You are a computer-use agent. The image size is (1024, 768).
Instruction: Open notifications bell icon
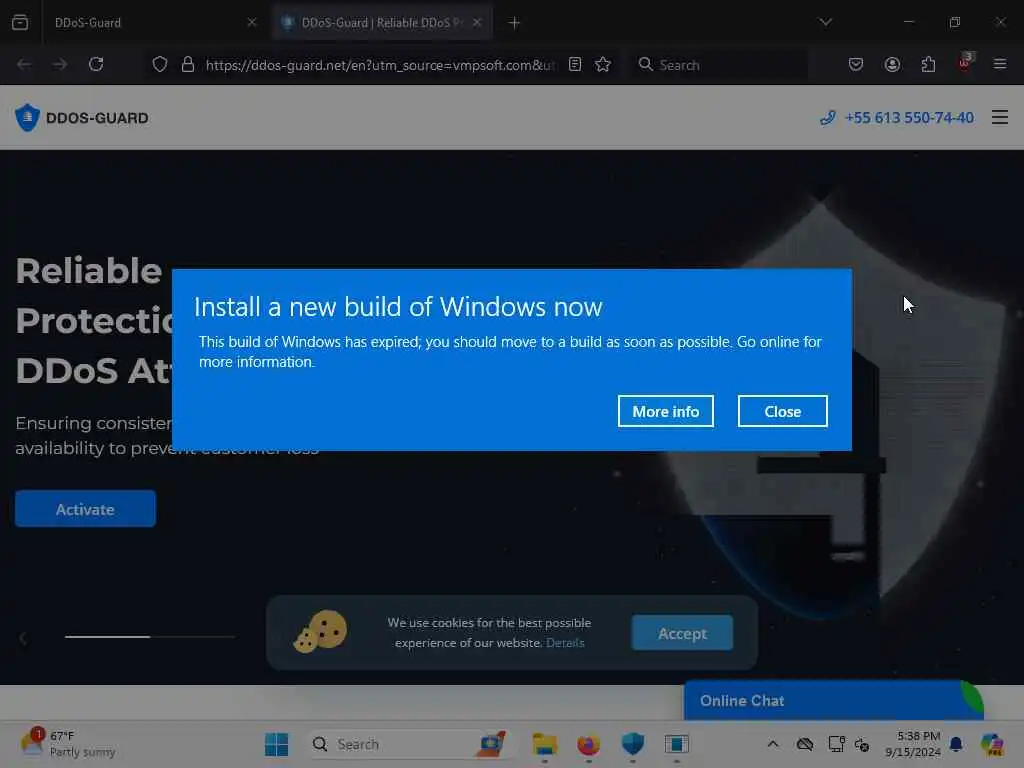pyautogui.click(x=956, y=744)
